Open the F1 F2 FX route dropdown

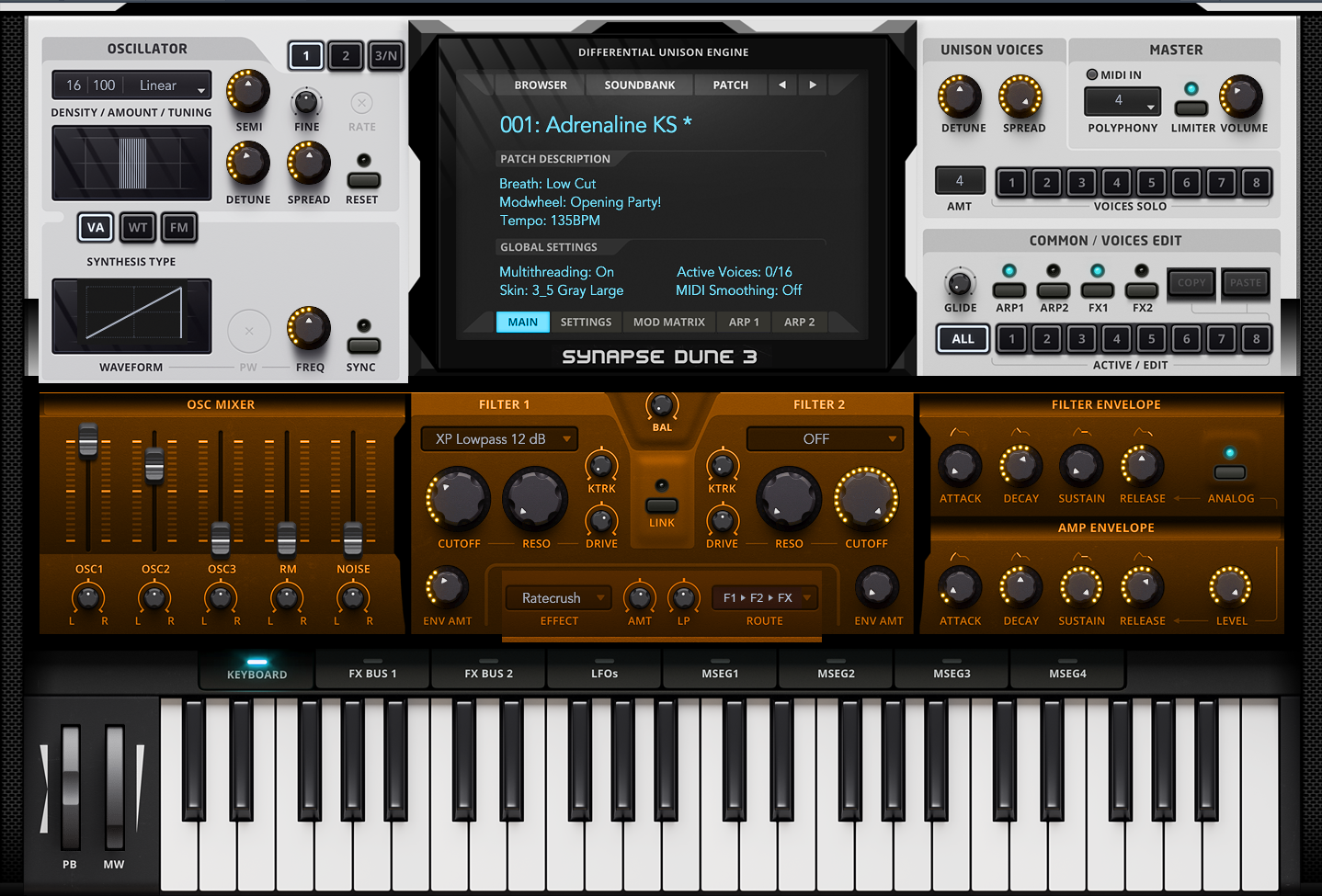tap(765, 598)
